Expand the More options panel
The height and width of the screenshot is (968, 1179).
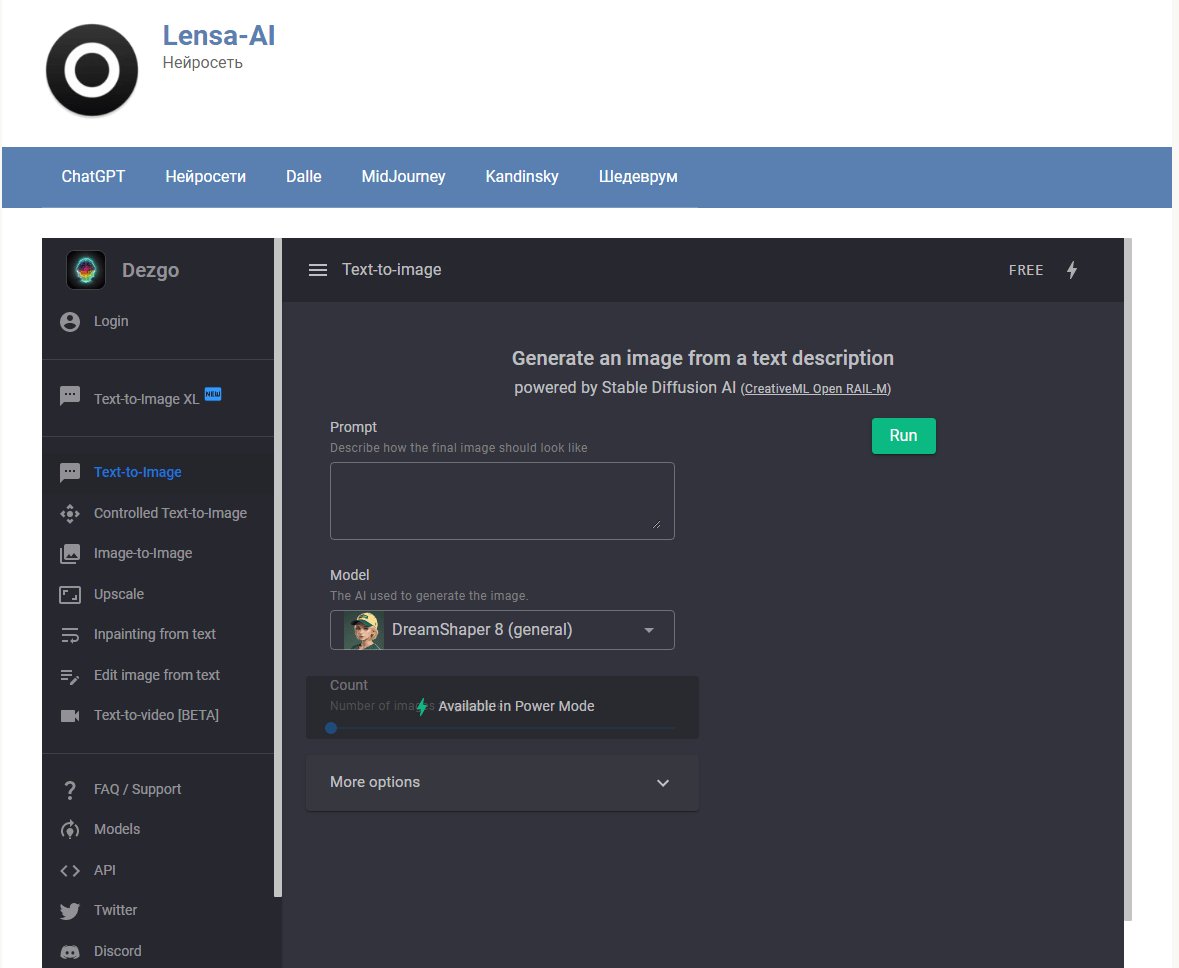click(x=502, y=783)
